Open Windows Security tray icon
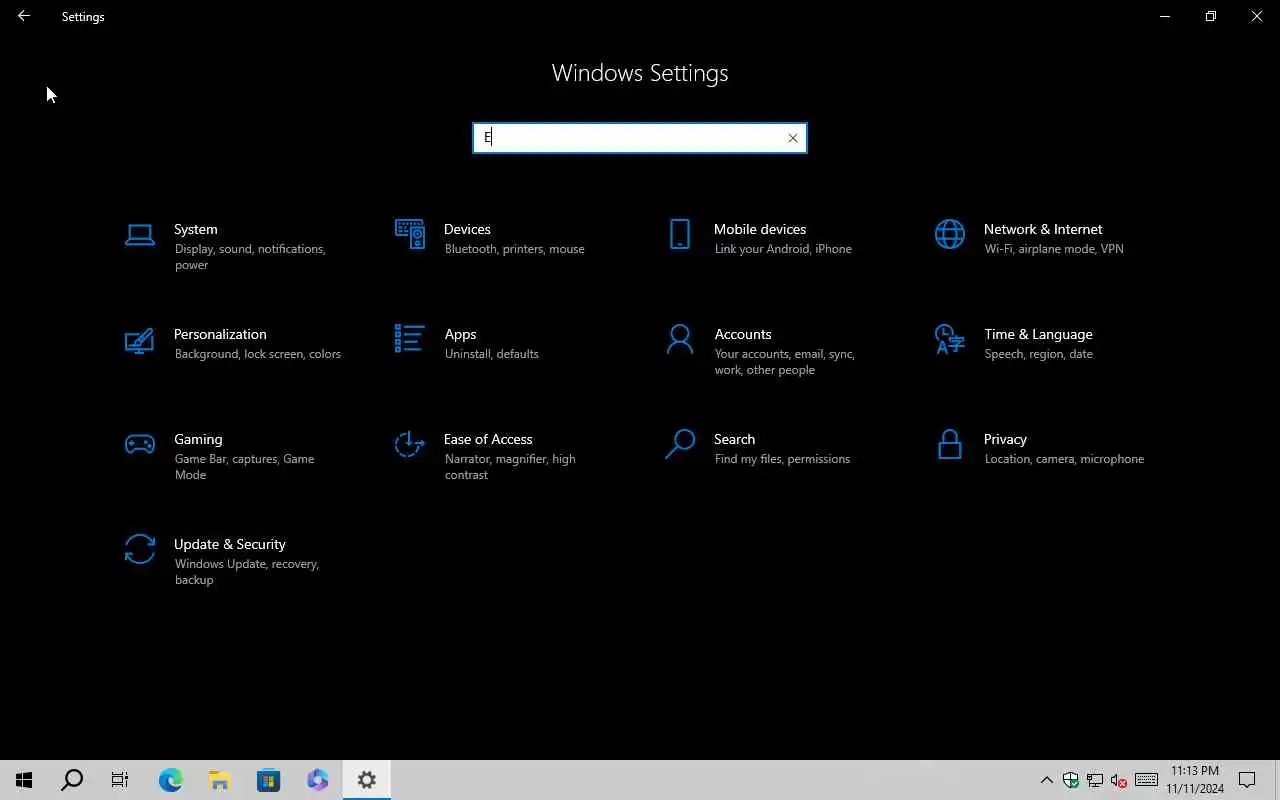1280x800 pixels. point(1071,780)
